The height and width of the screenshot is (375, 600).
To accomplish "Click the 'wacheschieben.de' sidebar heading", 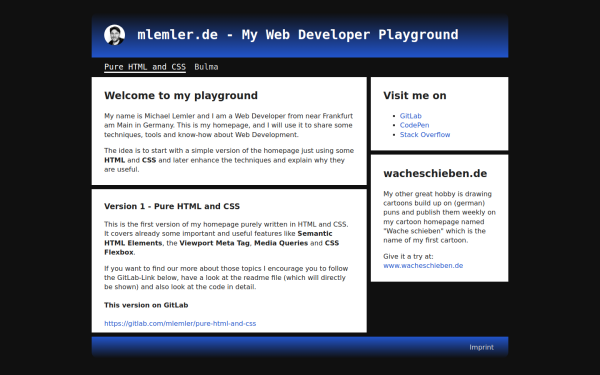I will [435, 173].
